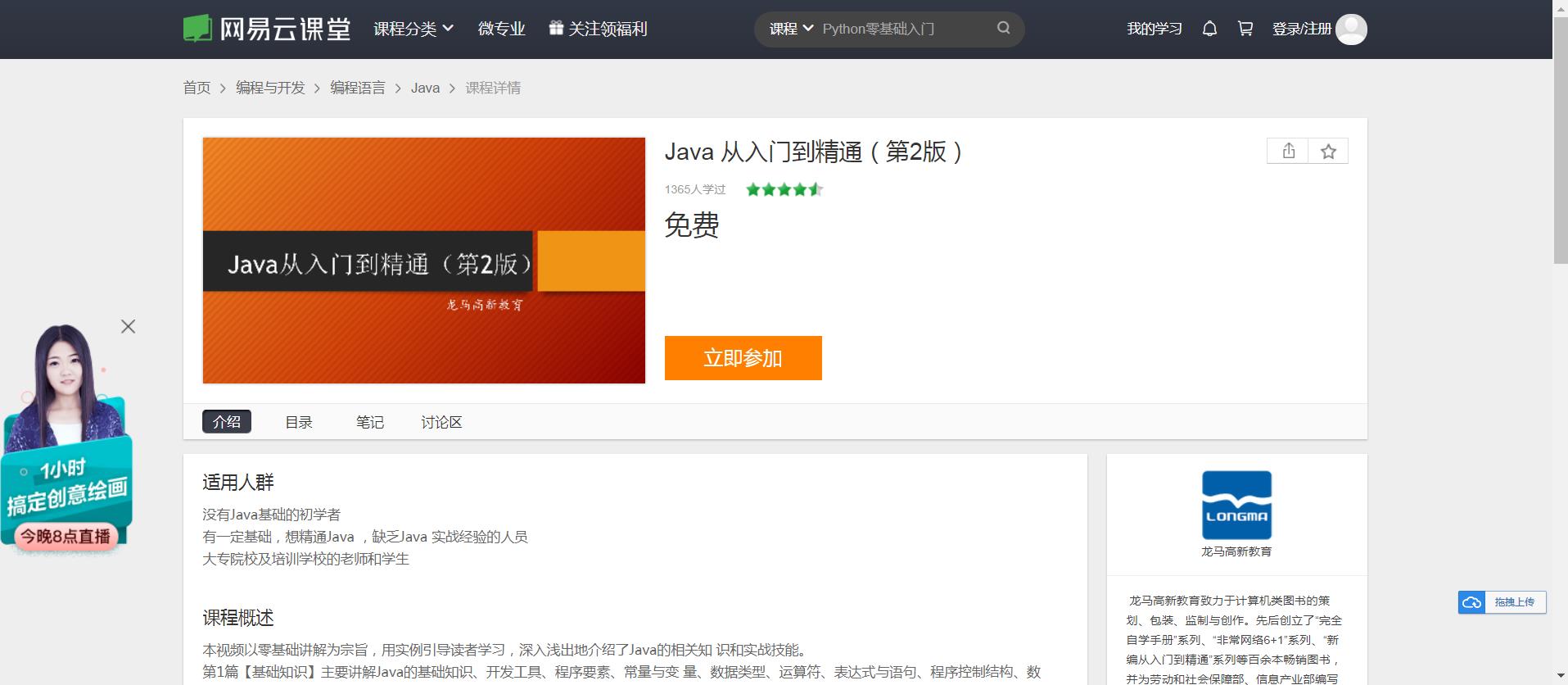The image size is (1568, 685).
Task: Switch to the 讨论区 tab
Action: (441, 422)
